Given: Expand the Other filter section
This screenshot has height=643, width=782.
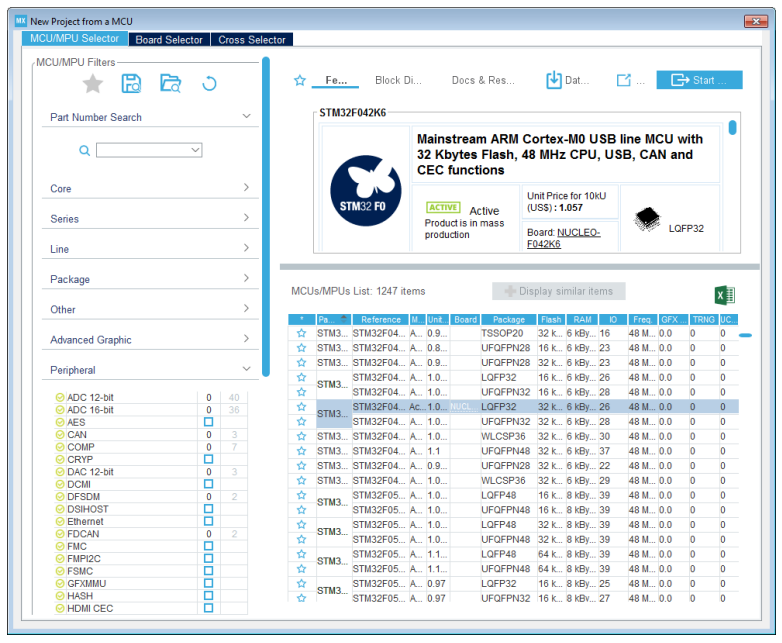Looking at the screenshot, I should 246,309.
